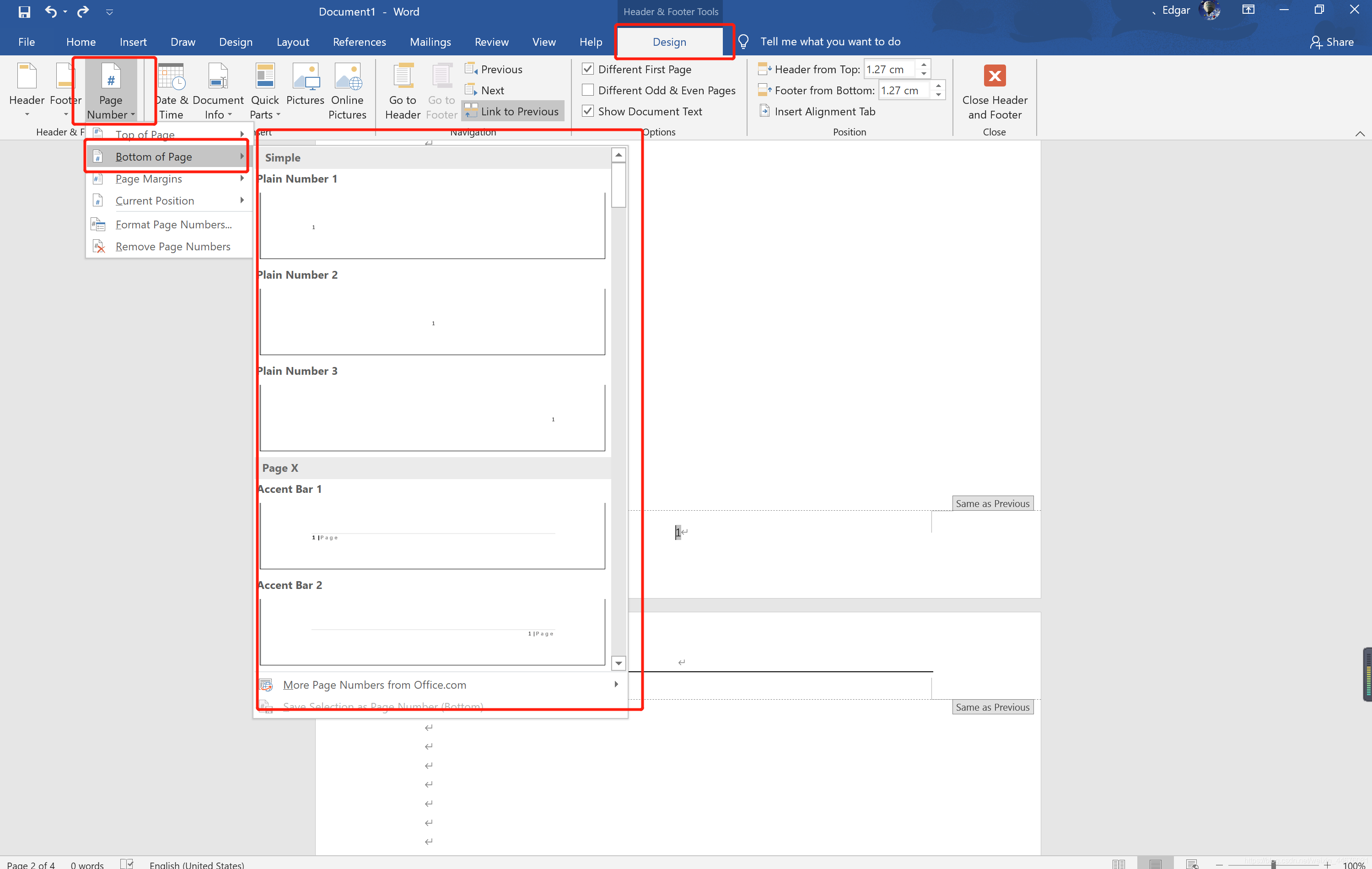Select Format Page Numbers menu entry
The image size is (1372, 869).
point(173,225)
